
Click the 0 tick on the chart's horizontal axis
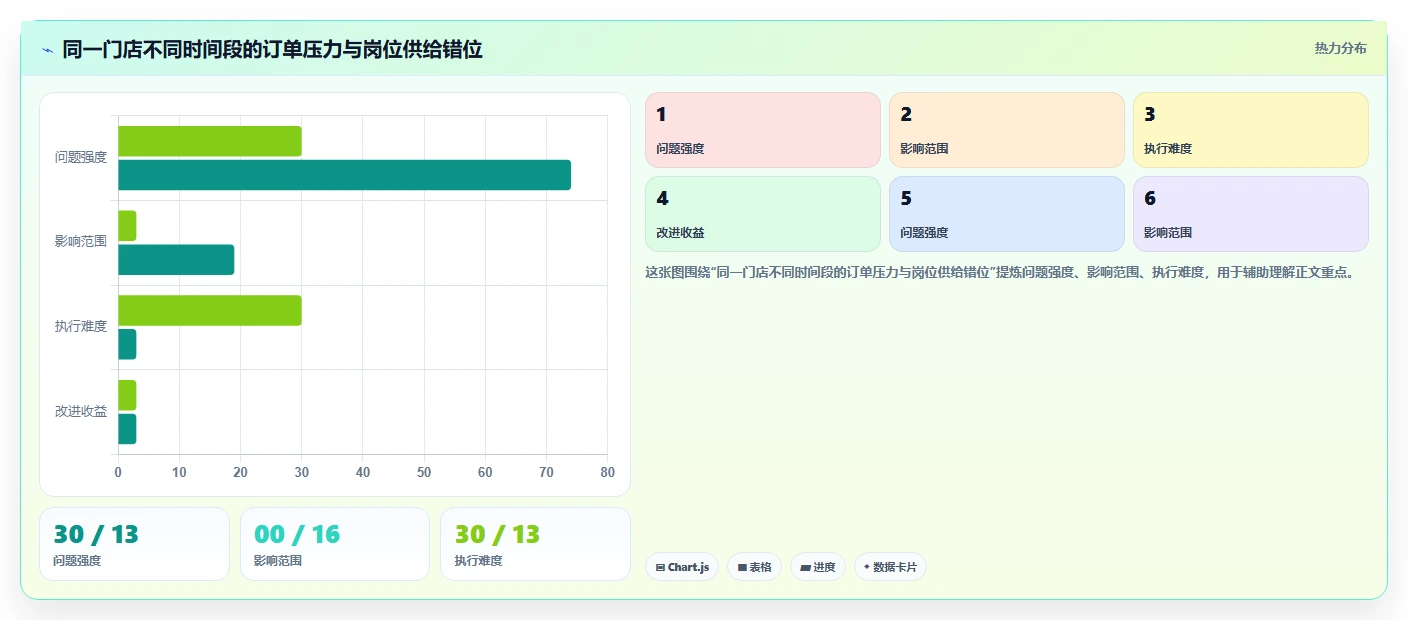[x=118, y=473]
